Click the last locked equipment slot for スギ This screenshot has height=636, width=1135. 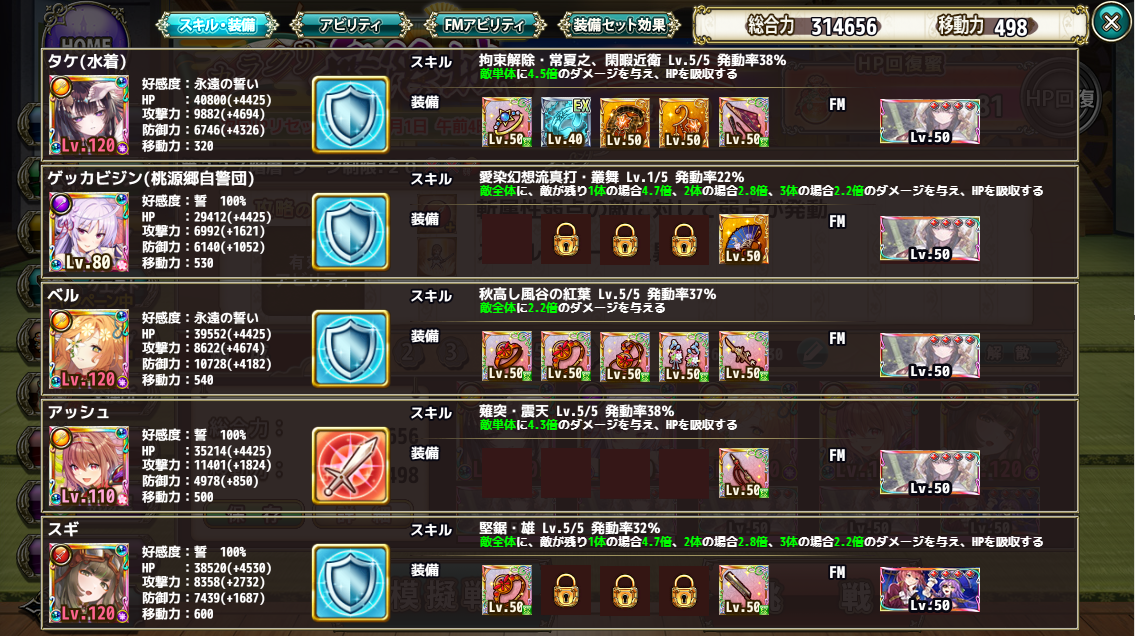coord(684,590)
